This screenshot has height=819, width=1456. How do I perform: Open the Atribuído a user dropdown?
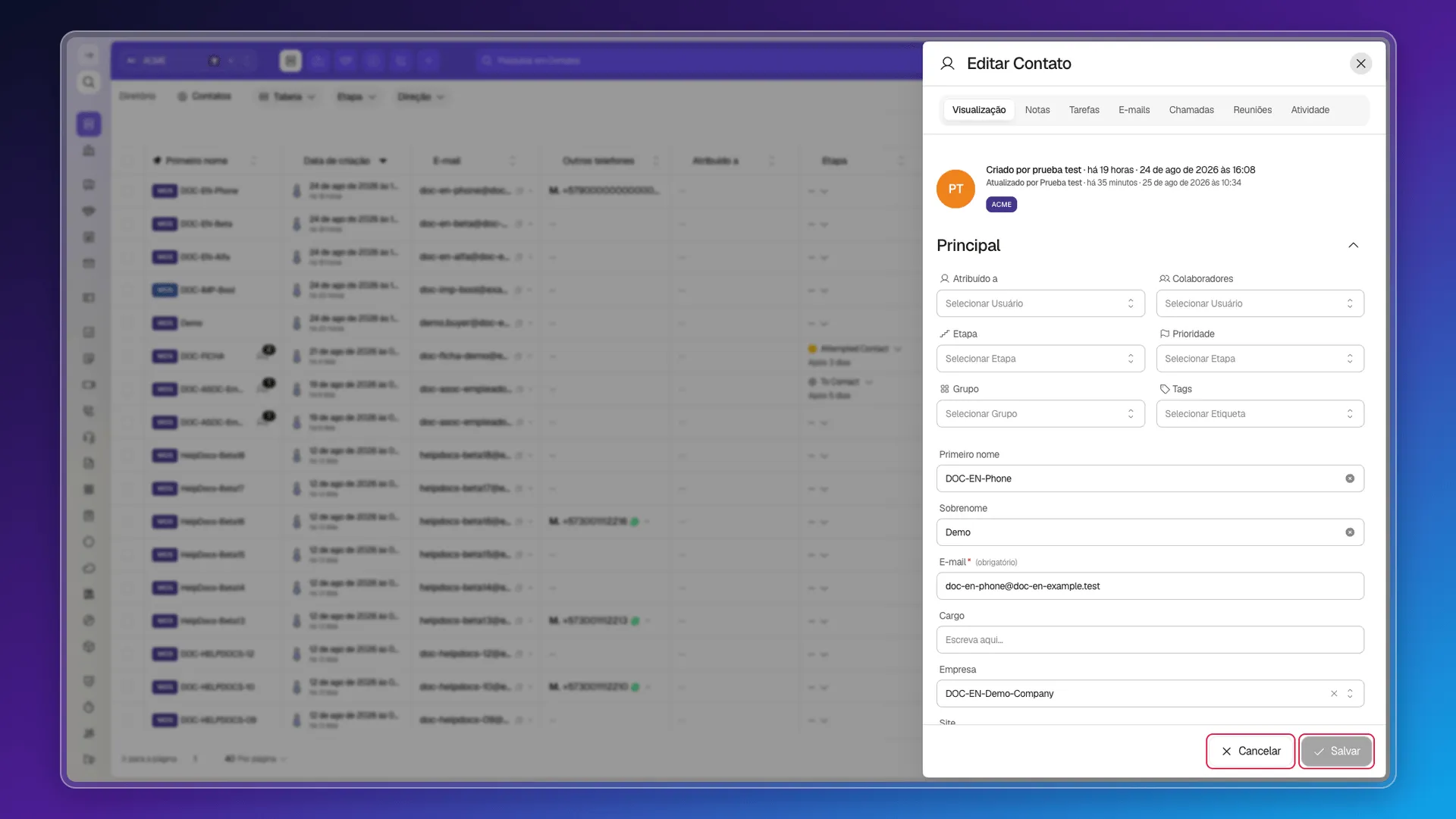[x=1040, y=303]
